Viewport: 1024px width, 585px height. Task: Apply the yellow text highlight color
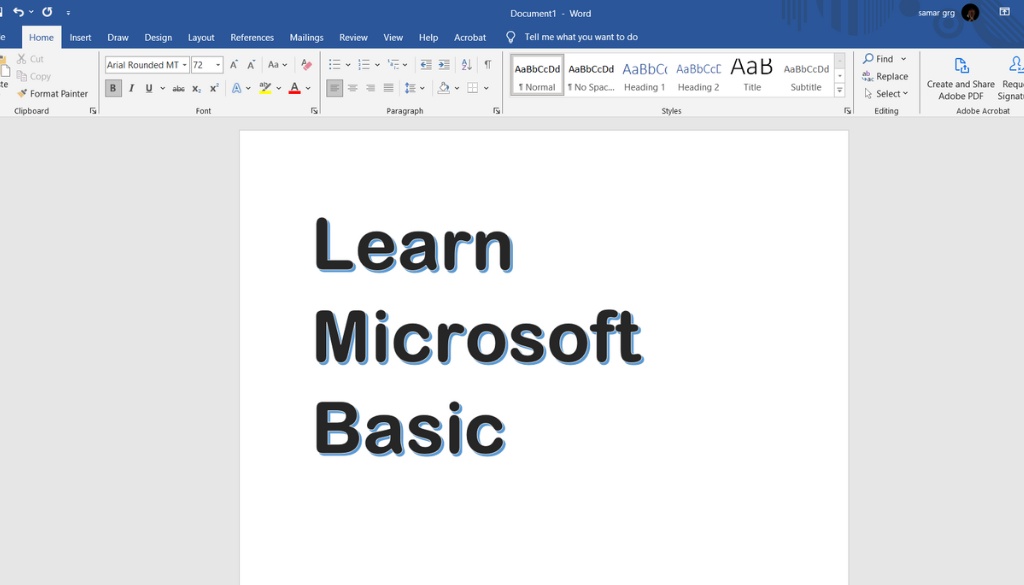265,88
